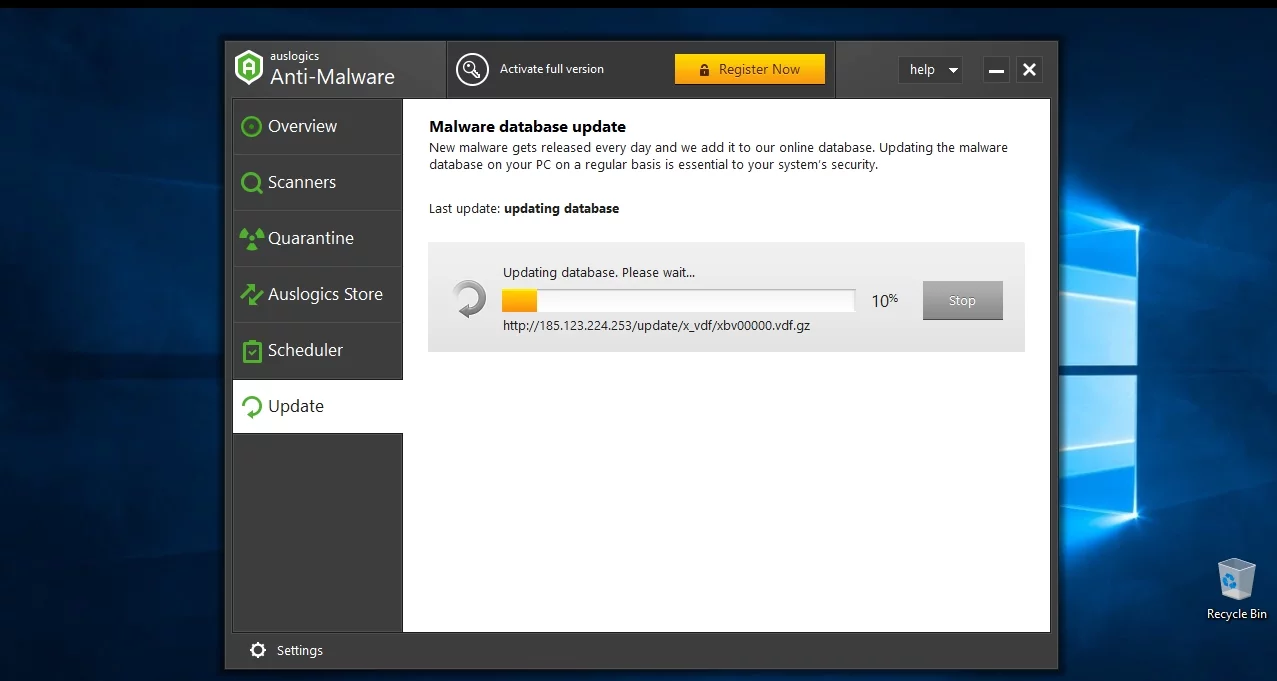
Task: Open Scanners via the magnifier icon
Action: (252, 183)
